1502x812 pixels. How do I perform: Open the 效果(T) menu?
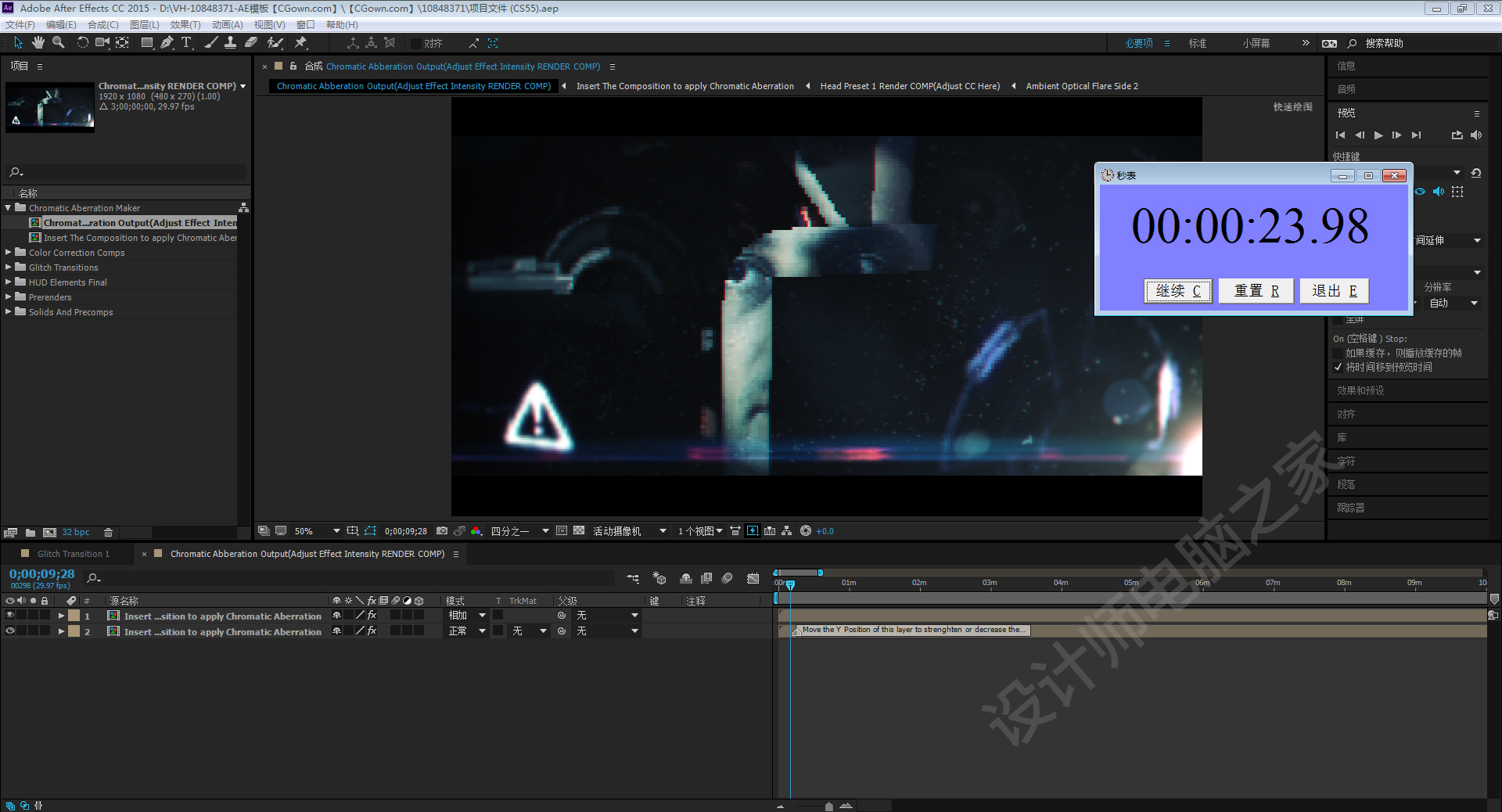185,25
